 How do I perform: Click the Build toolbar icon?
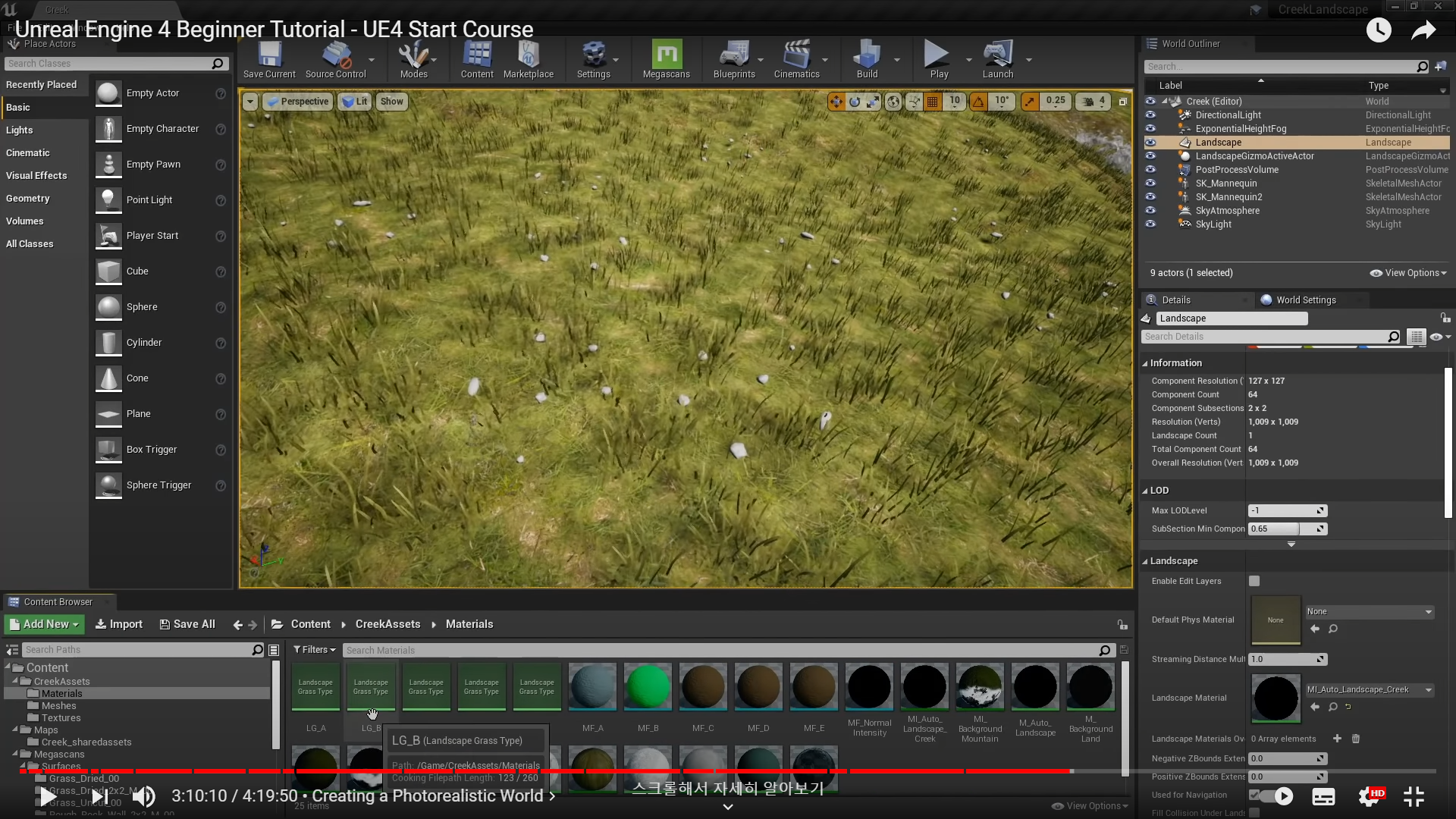point(867,55)
